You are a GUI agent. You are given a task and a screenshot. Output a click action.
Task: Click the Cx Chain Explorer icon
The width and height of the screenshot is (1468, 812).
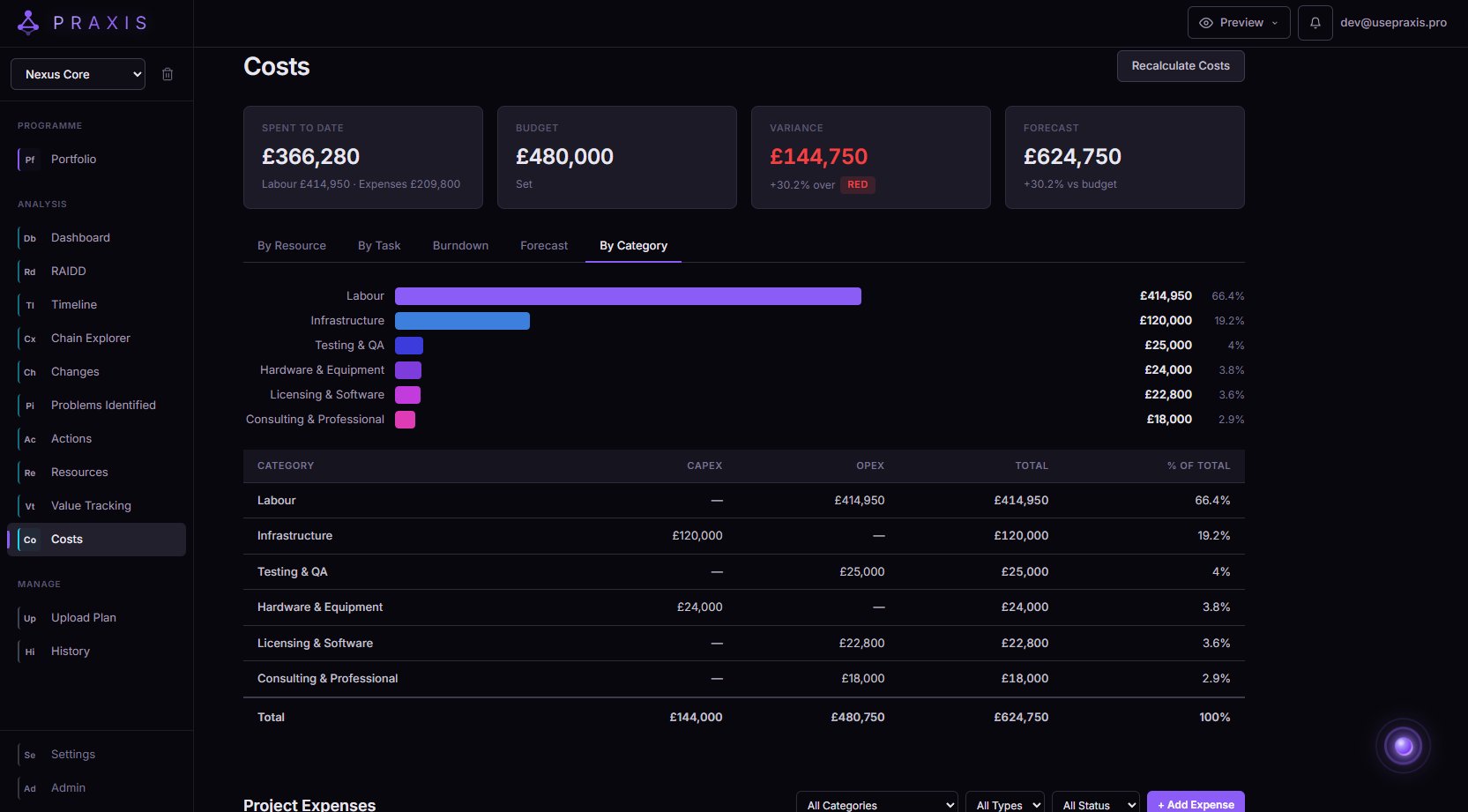pyautogui.click(x=30, y=339)
